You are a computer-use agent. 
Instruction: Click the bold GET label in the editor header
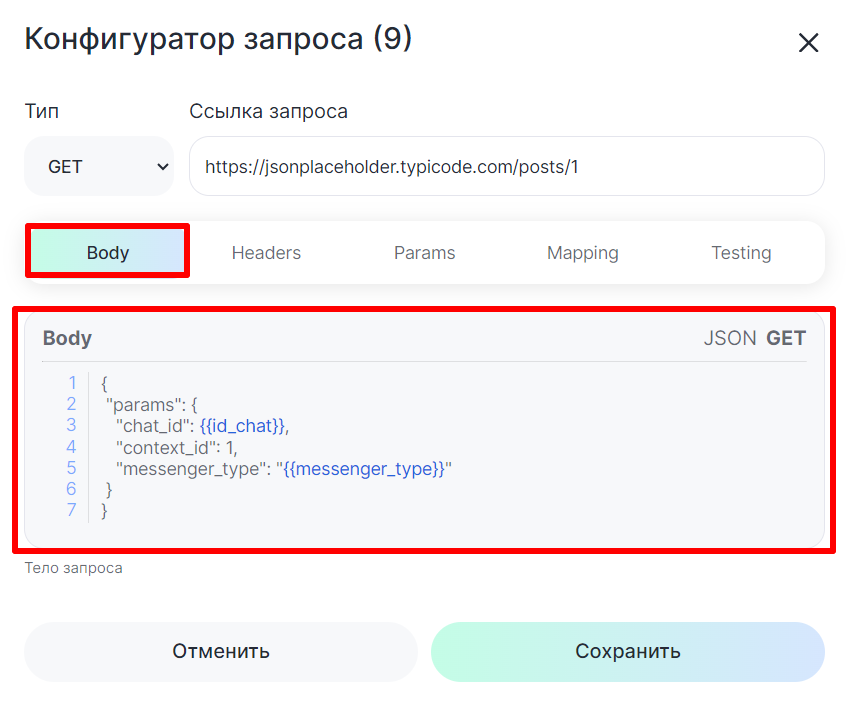786,338
